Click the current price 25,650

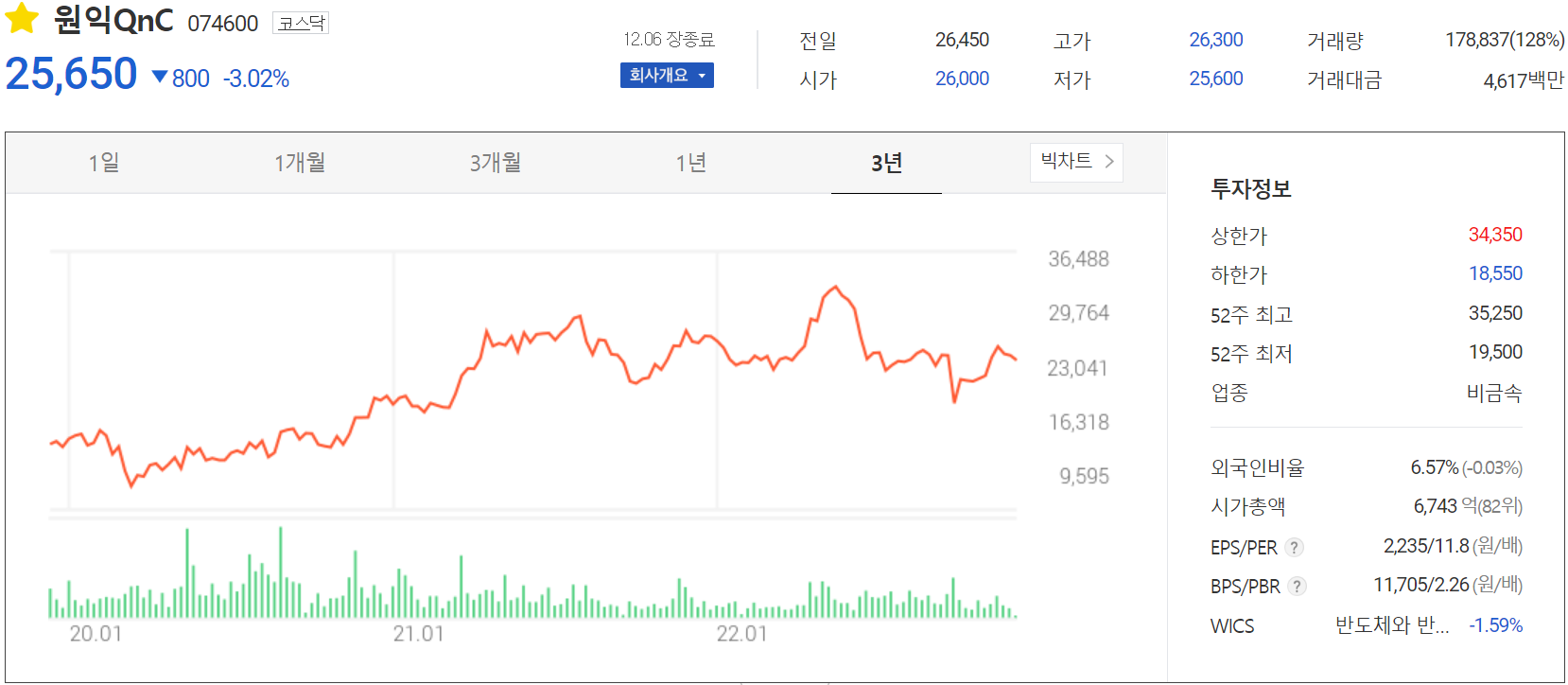[71, 74]
